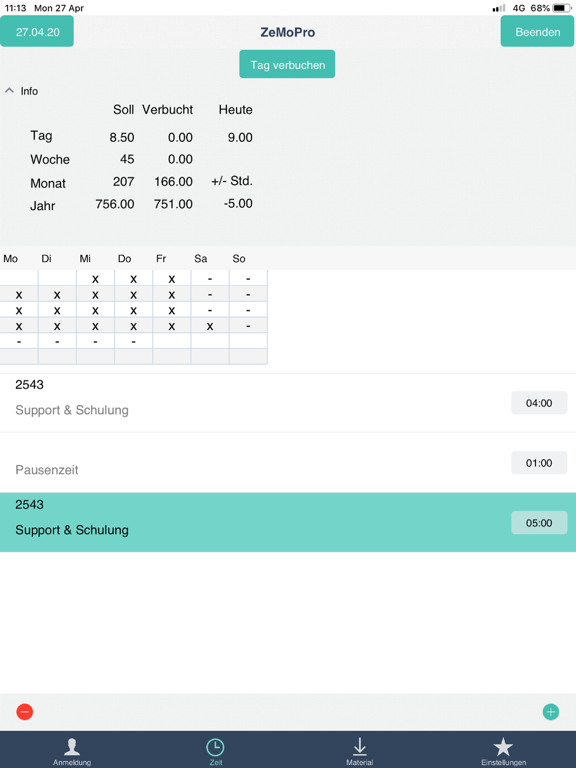Click the 27.04.20 date button

[x=37, y=31]
